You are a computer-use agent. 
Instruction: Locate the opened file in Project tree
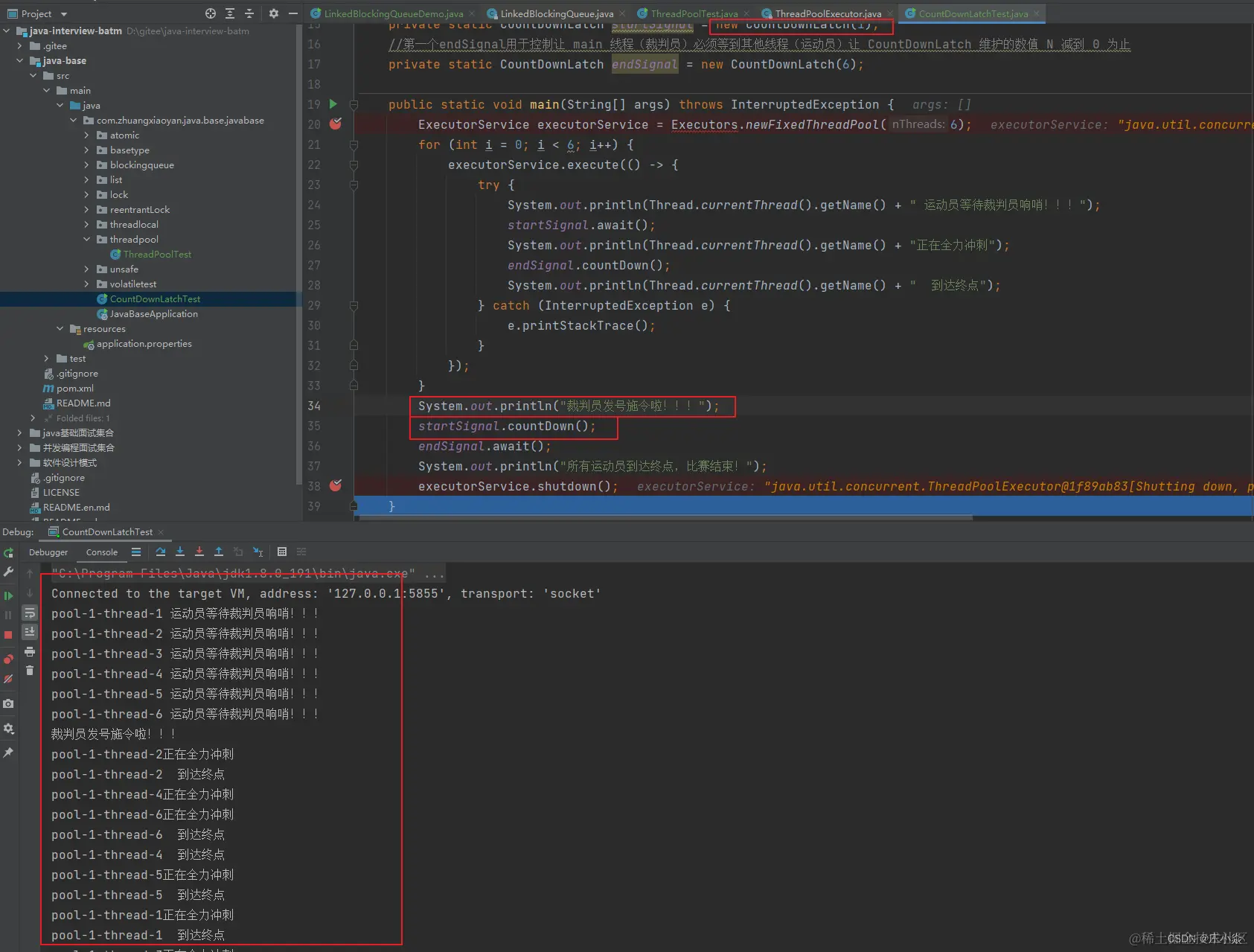(x=211, y=13)
